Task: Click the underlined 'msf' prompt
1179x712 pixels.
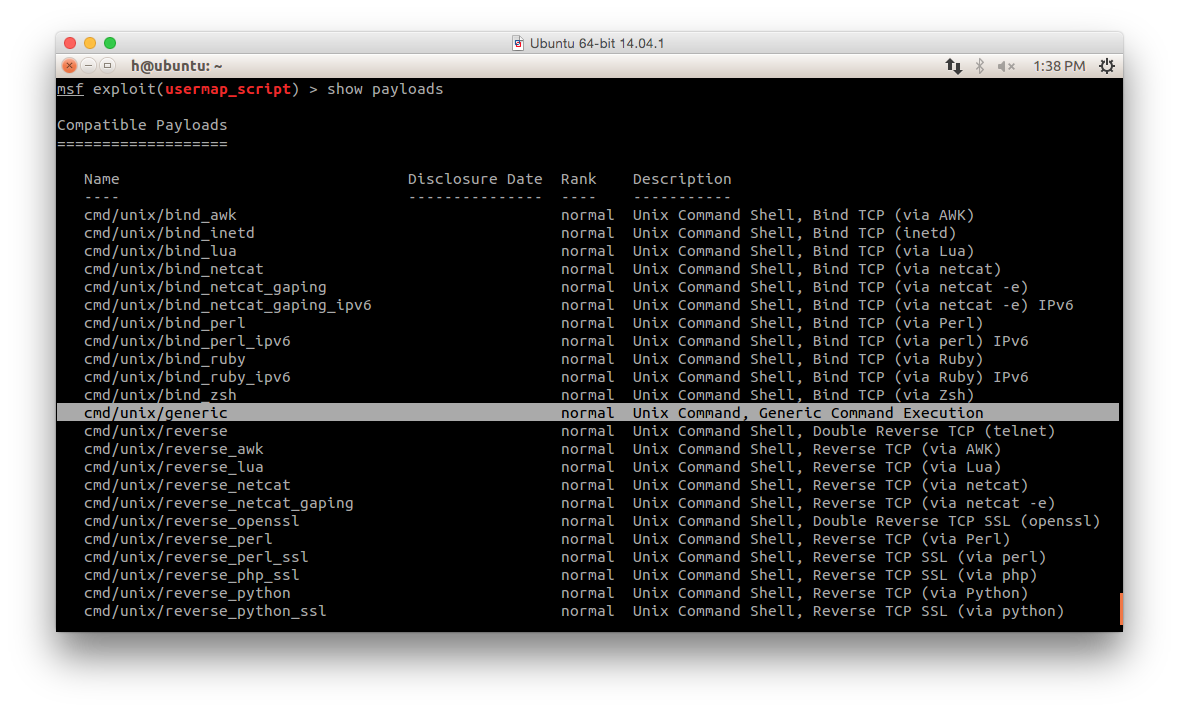Action: [x=71, y=89]
